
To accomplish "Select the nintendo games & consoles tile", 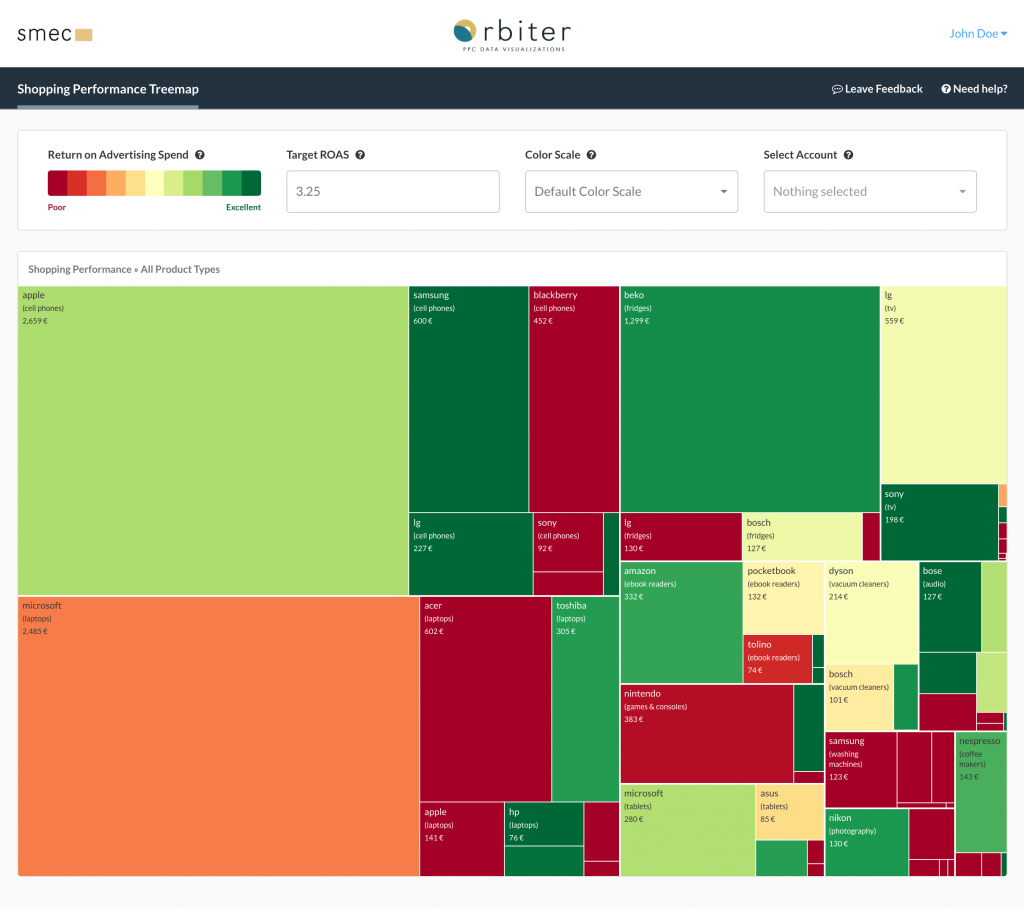I will pos(707,733).
